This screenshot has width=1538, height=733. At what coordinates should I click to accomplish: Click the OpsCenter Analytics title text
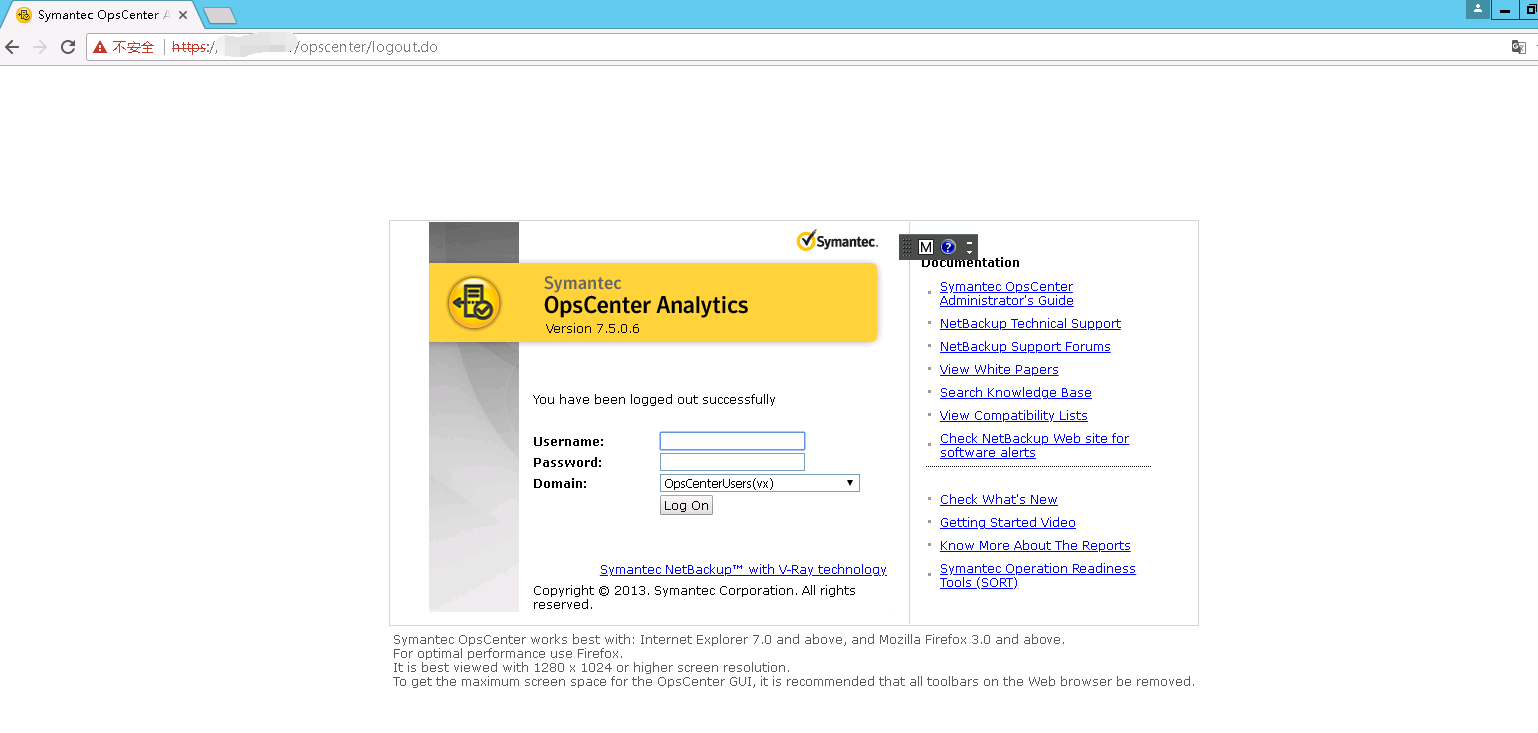click(x=646, y=305)
